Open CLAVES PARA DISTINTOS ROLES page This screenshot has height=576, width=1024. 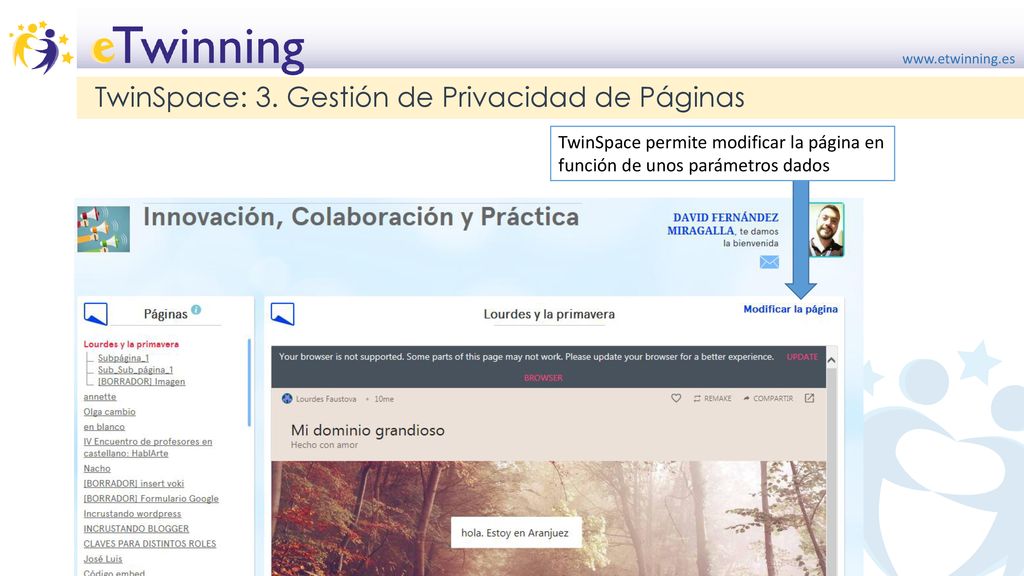click(x=150, y=543)
